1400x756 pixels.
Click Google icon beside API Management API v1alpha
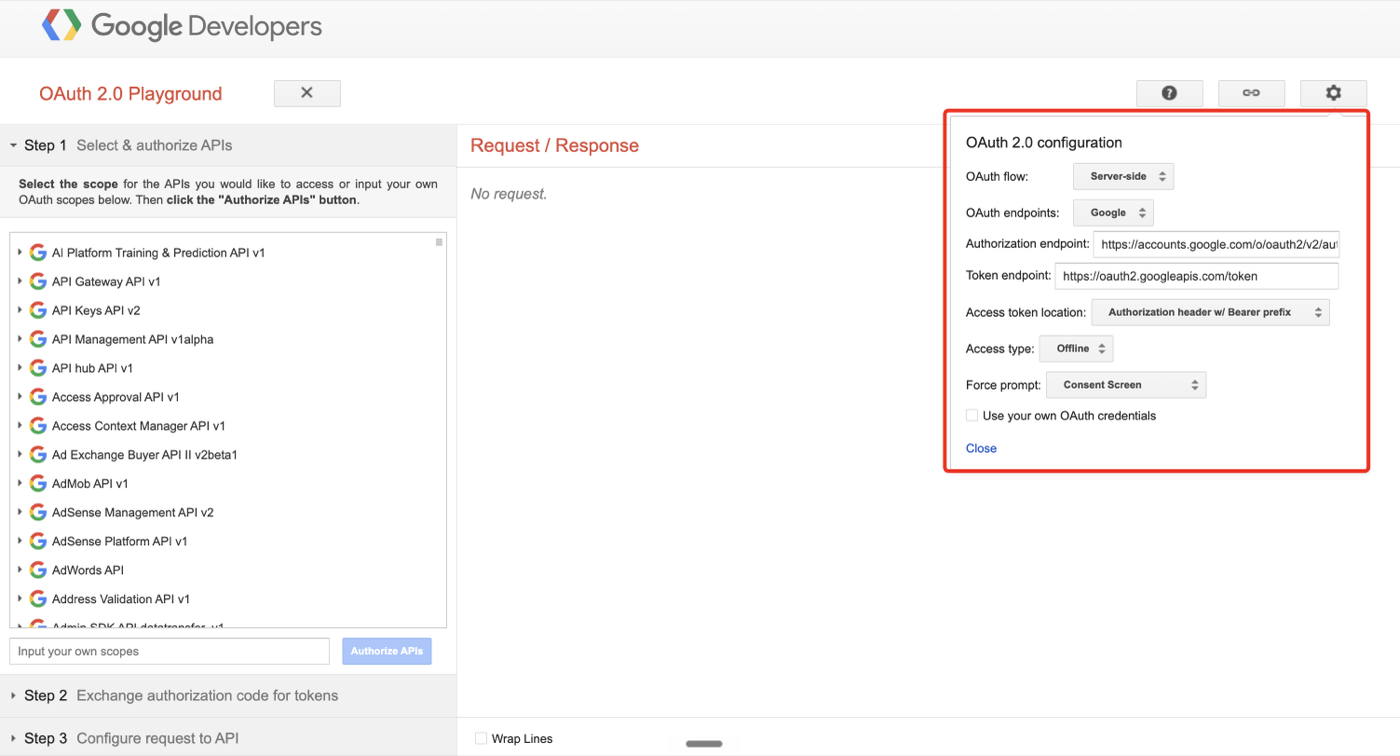pyautogui.click(x=38, y=340)
